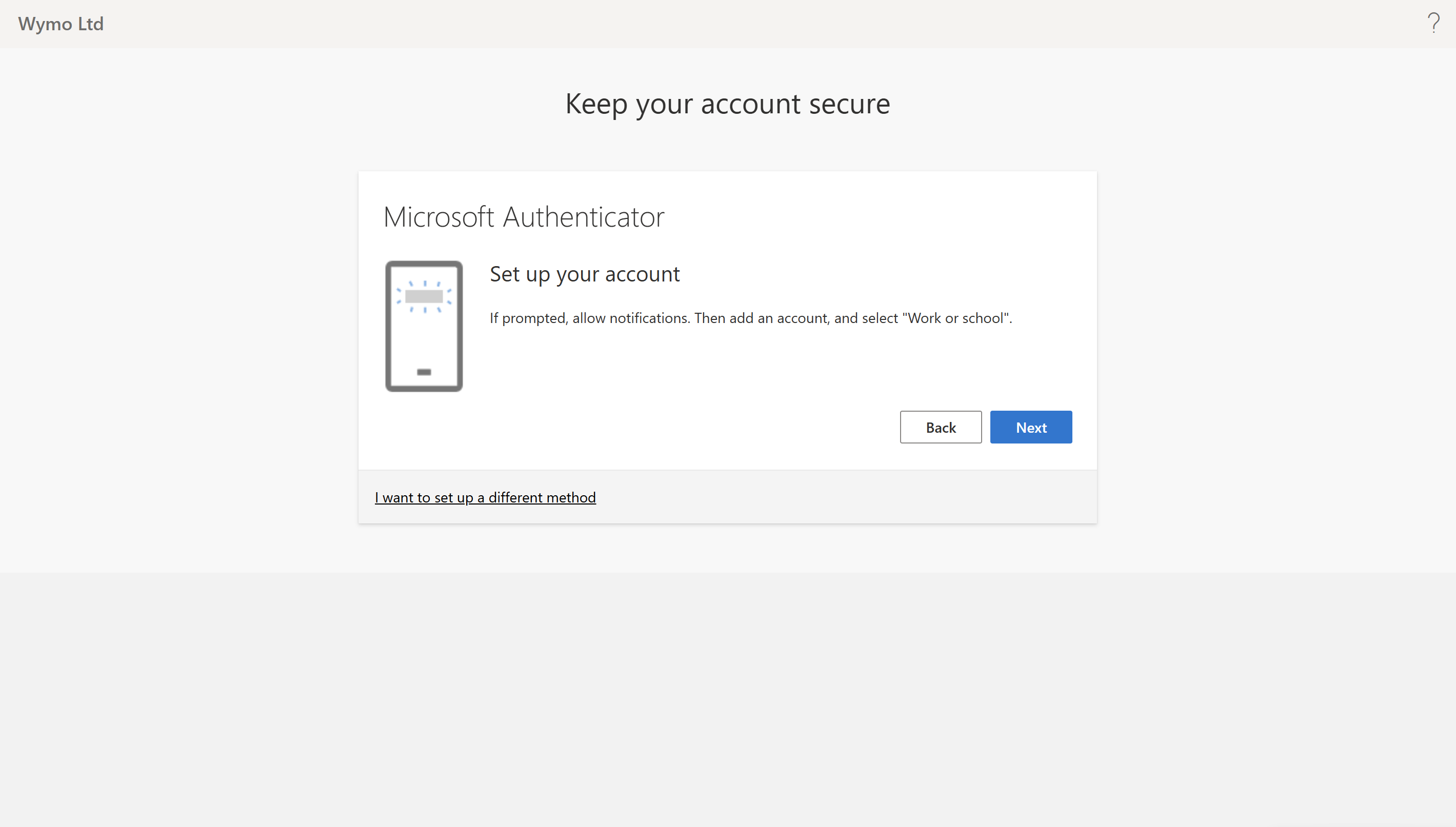Click the phone illustration image

(424, 335)
